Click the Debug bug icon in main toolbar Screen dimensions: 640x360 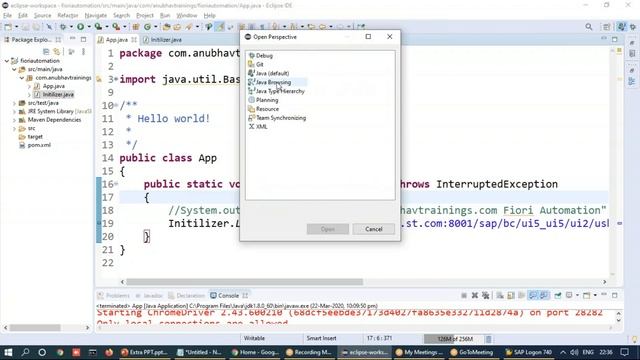click(63, 27)
